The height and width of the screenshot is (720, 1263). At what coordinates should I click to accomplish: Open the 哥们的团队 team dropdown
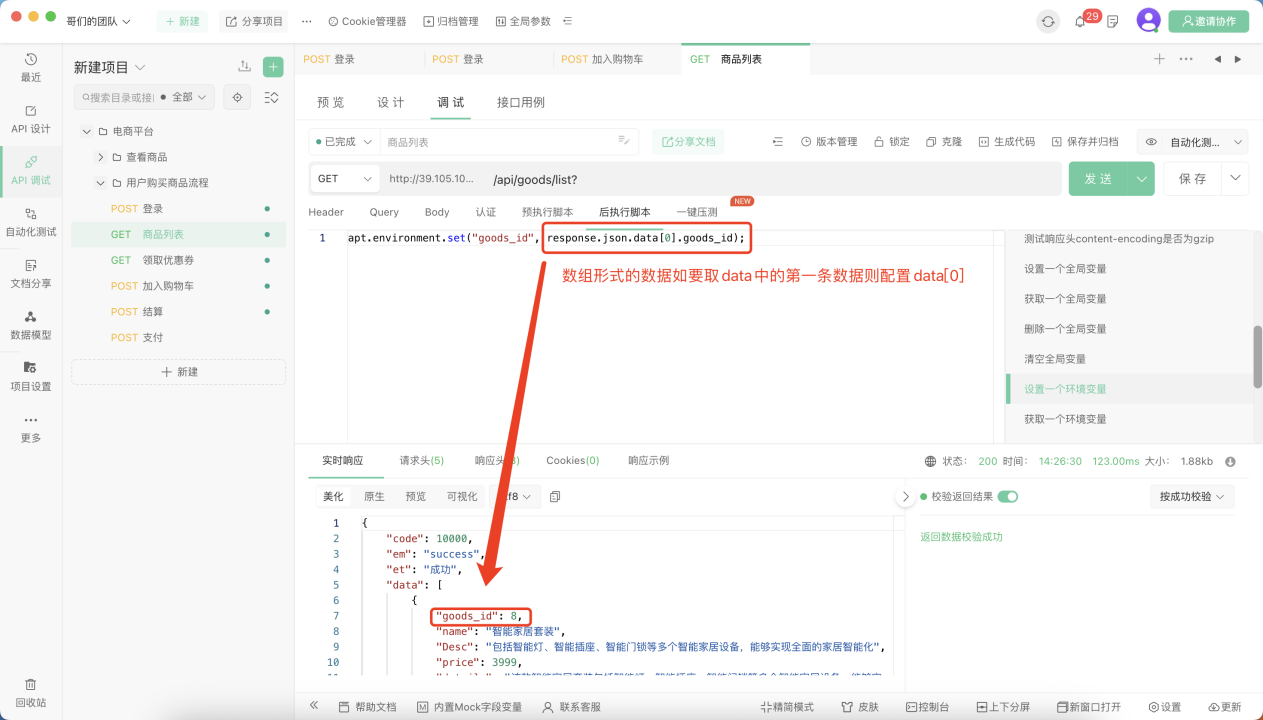pos(99,21)
